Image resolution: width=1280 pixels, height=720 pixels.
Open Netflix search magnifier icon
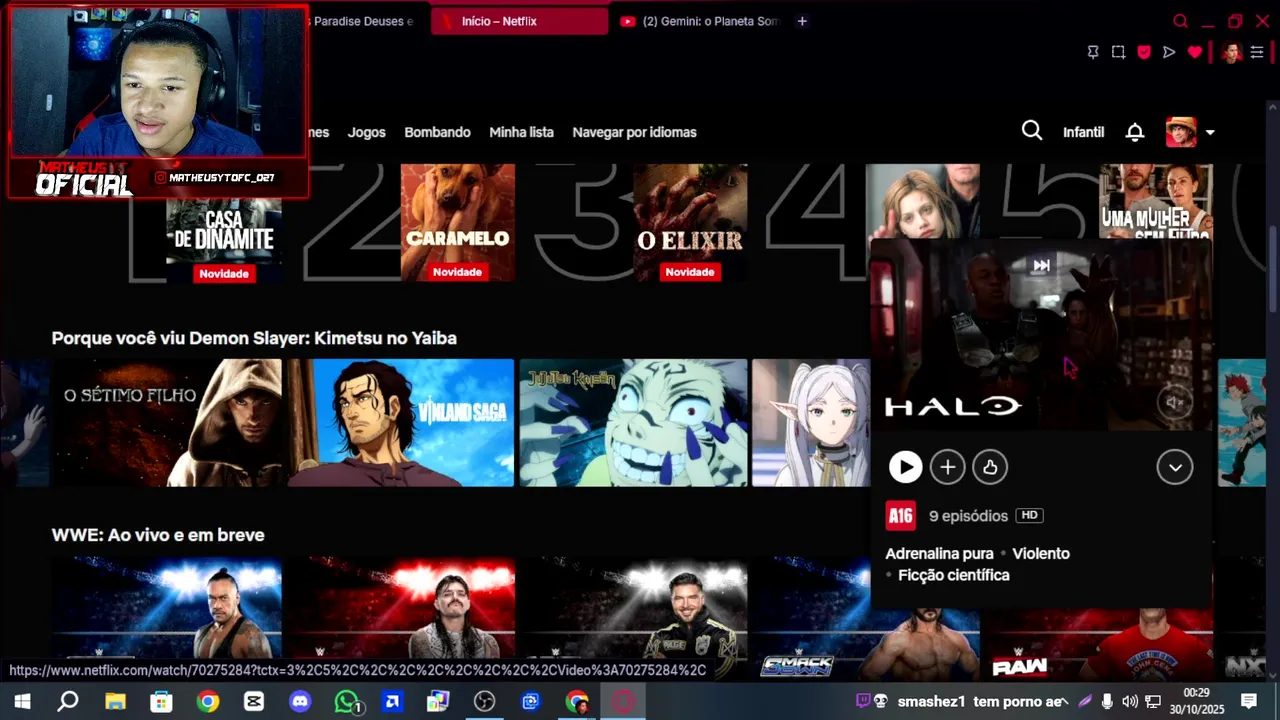tap(1032, 131)
